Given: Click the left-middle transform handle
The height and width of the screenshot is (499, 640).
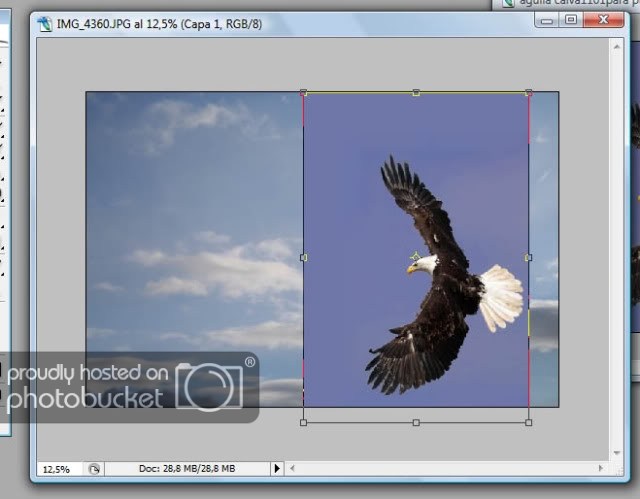Looking at the screenshot, I should click(x=303, y=257).
